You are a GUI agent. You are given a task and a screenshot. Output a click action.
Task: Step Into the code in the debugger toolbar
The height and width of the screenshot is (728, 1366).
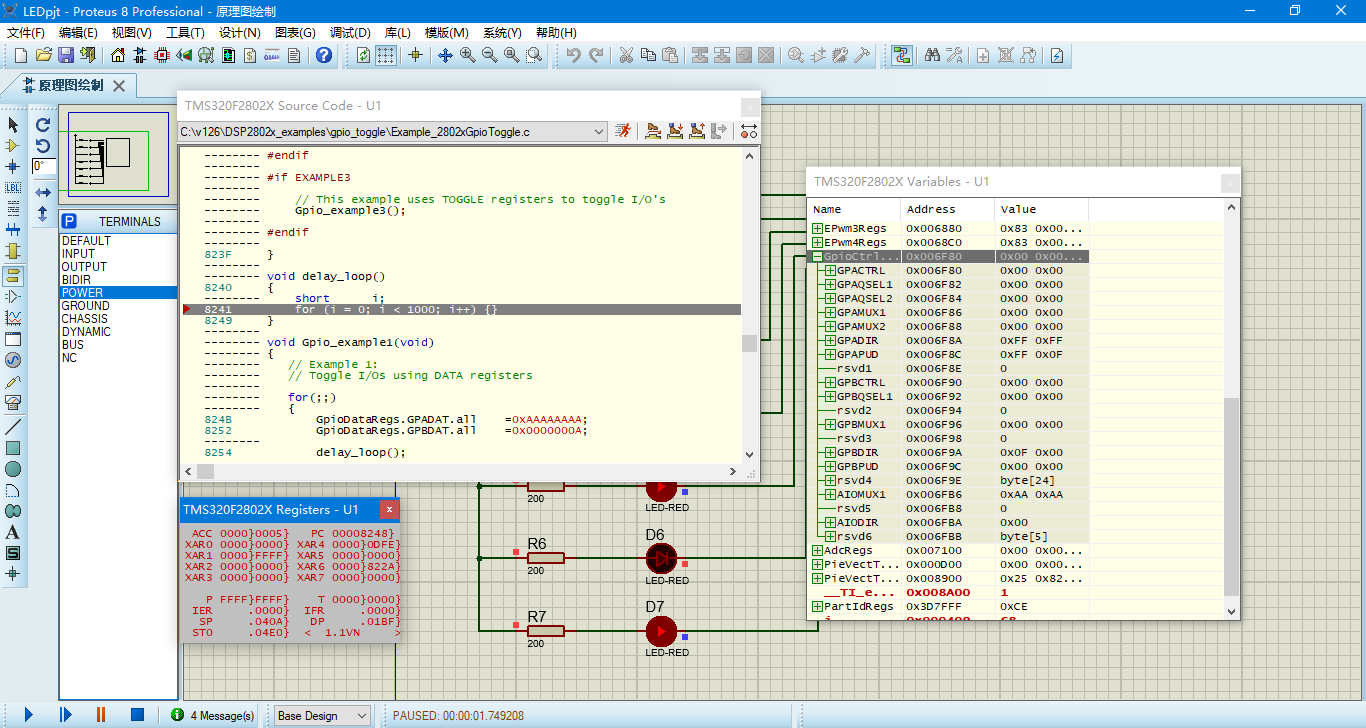[675, 131]
